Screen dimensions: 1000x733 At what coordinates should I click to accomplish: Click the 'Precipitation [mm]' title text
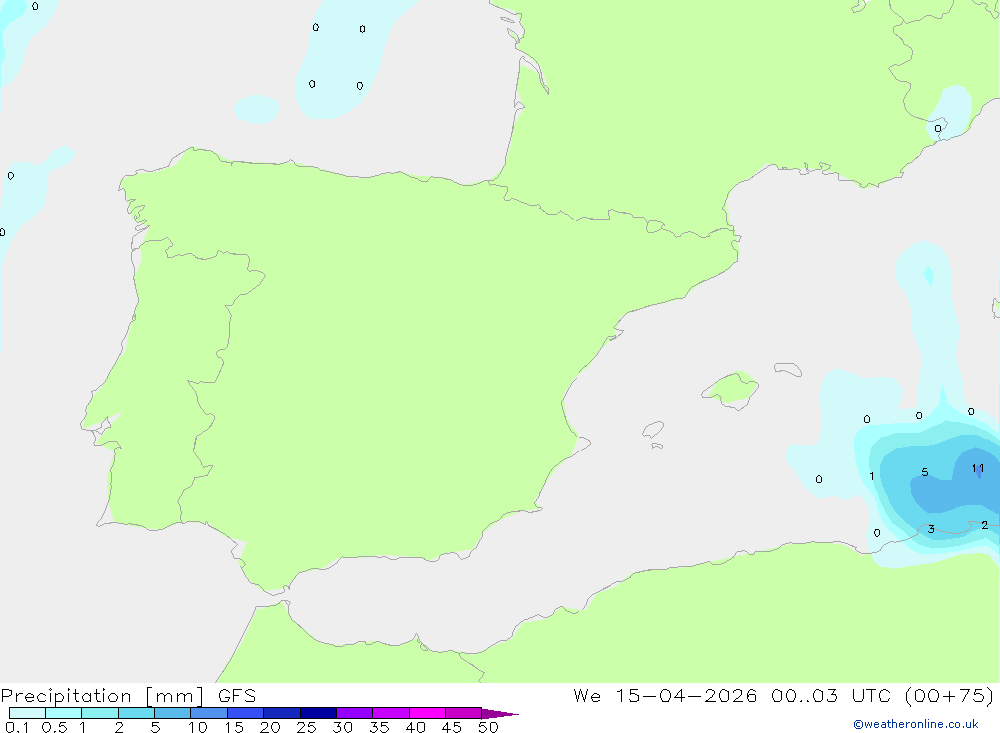point(102,696)
